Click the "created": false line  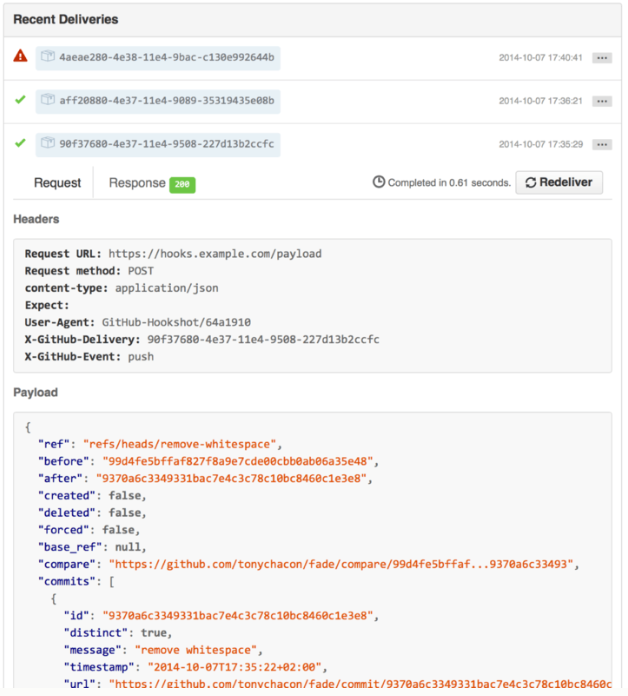point(92,496)
